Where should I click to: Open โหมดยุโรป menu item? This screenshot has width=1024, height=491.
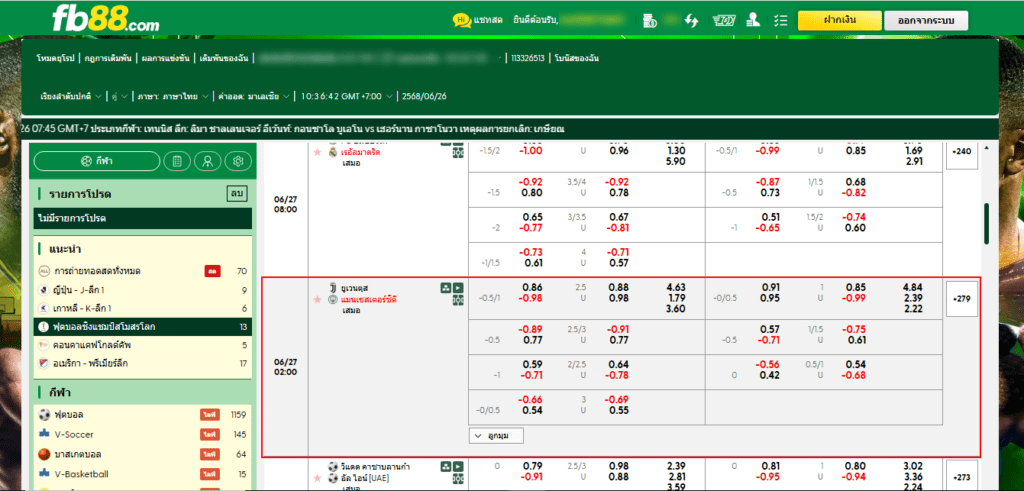click(57, 58)
